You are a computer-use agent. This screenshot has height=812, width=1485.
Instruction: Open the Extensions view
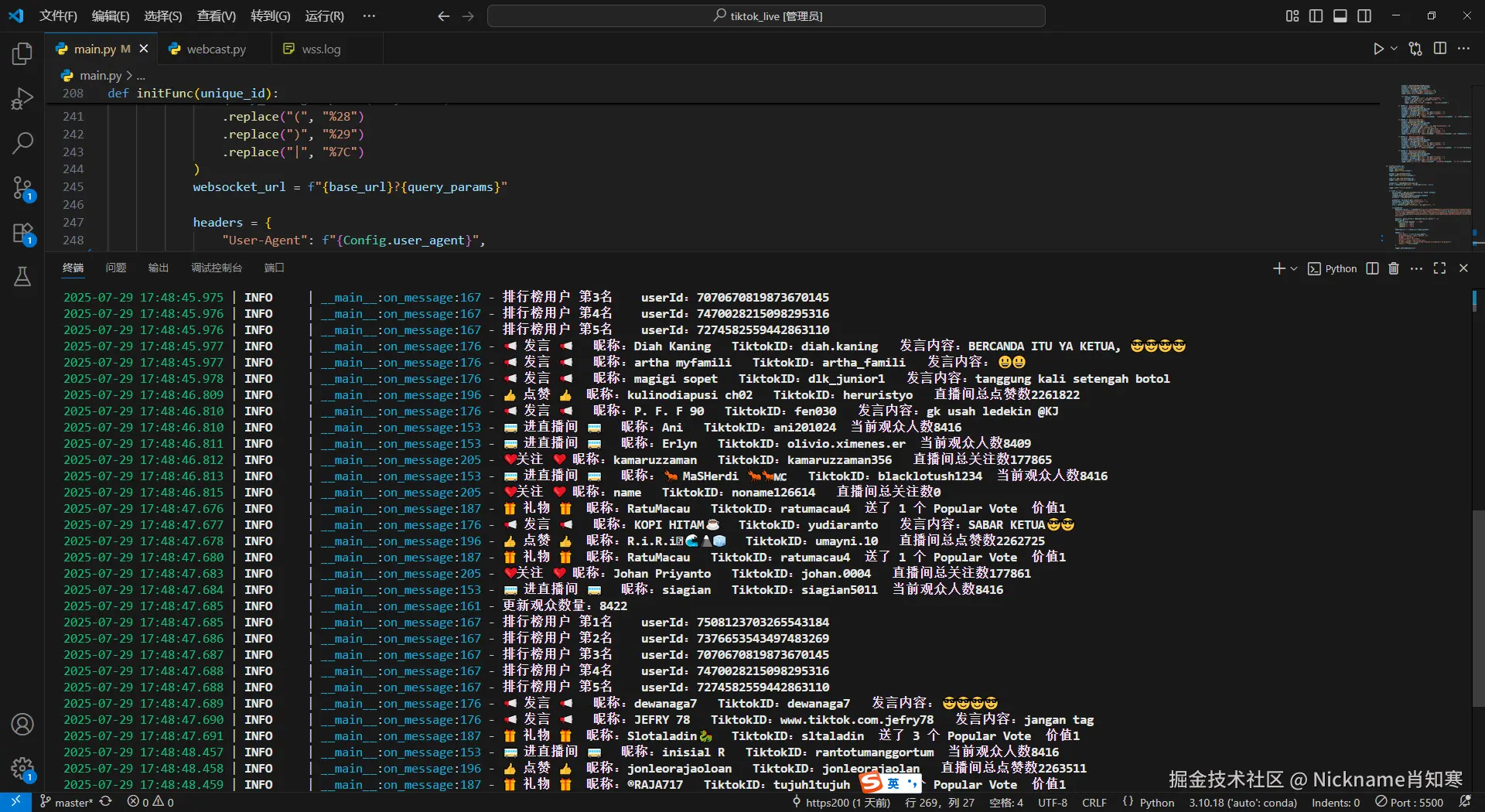[22, 233]
